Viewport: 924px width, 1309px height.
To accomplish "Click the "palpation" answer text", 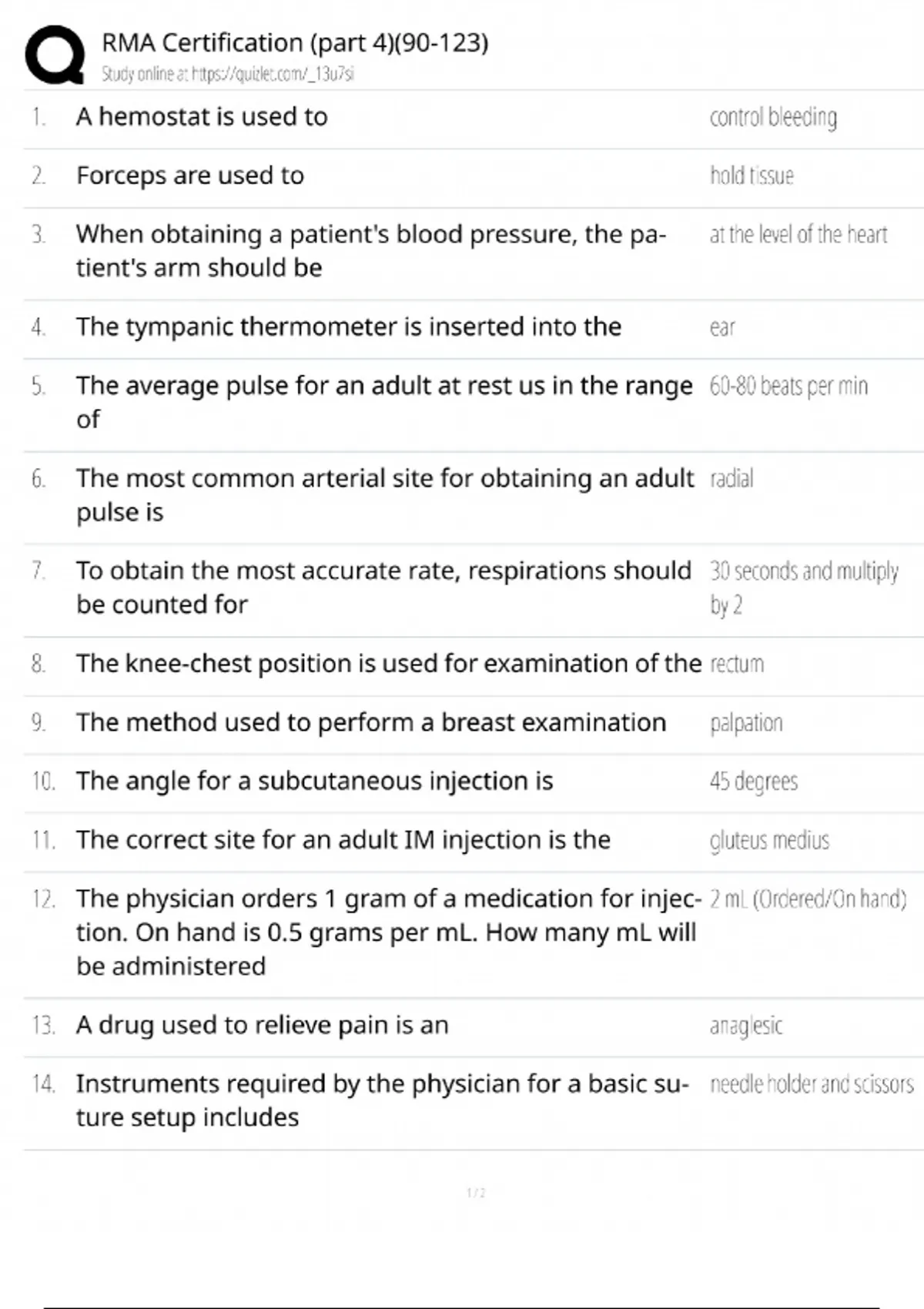I will point(746,723).
